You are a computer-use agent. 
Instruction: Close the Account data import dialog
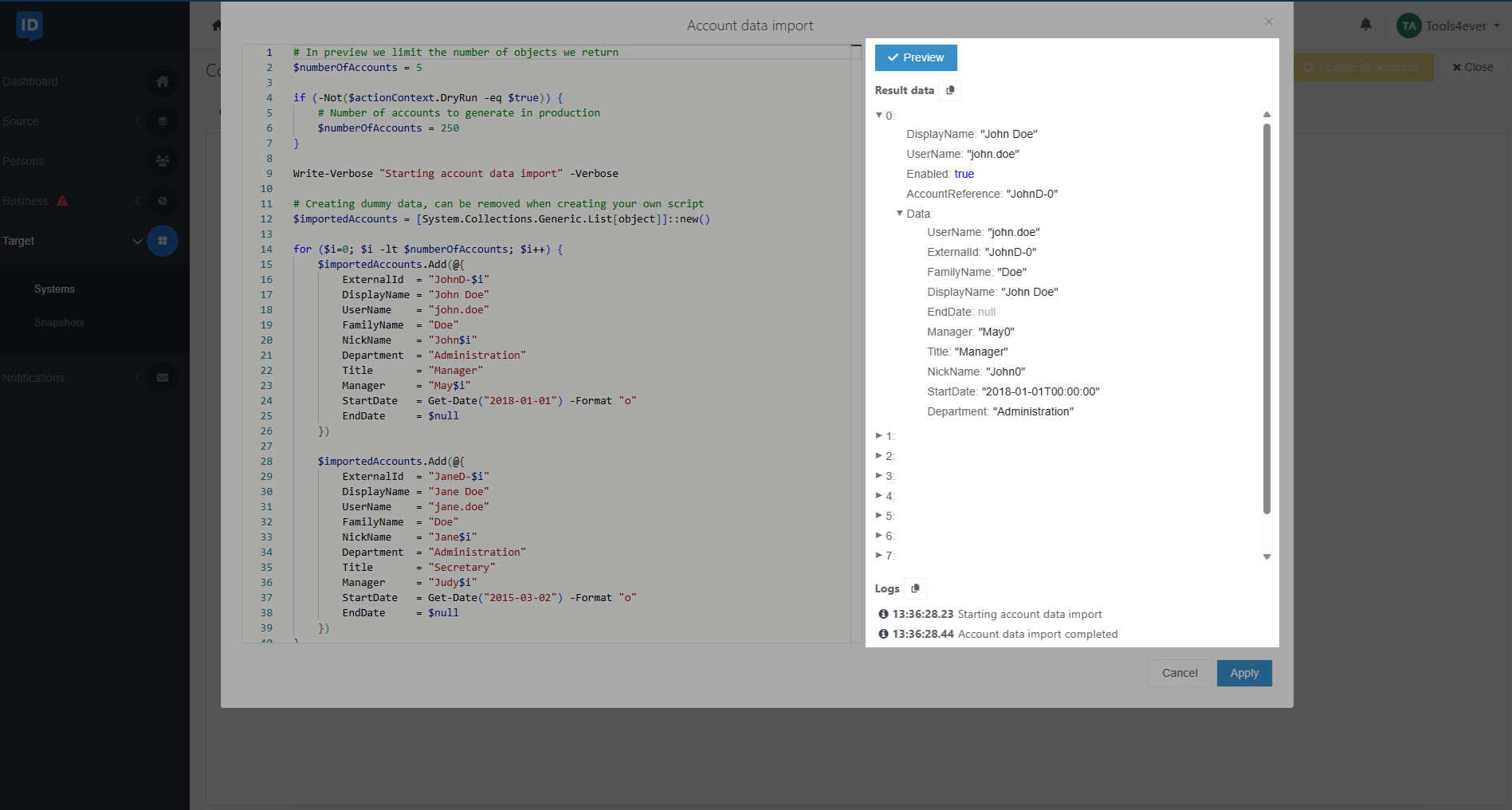(x=1269, y=22)
